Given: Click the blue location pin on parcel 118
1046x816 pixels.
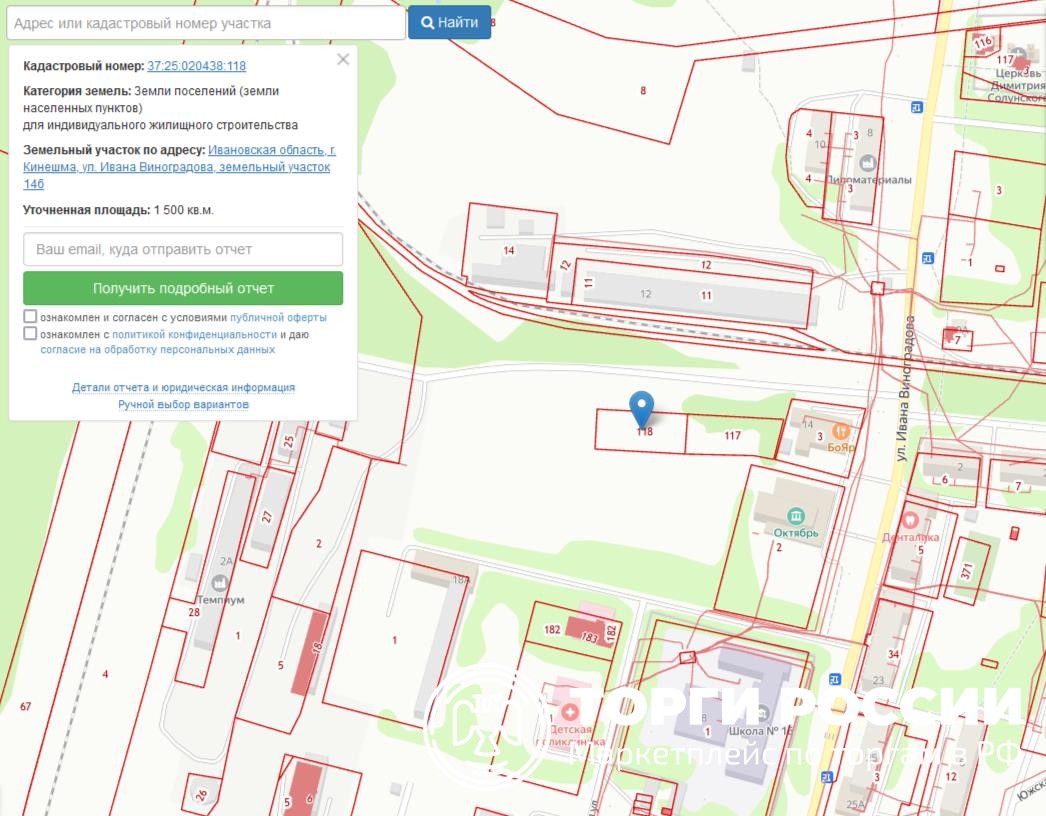Looking at the screenshot, I should click(x=641, y=407).
